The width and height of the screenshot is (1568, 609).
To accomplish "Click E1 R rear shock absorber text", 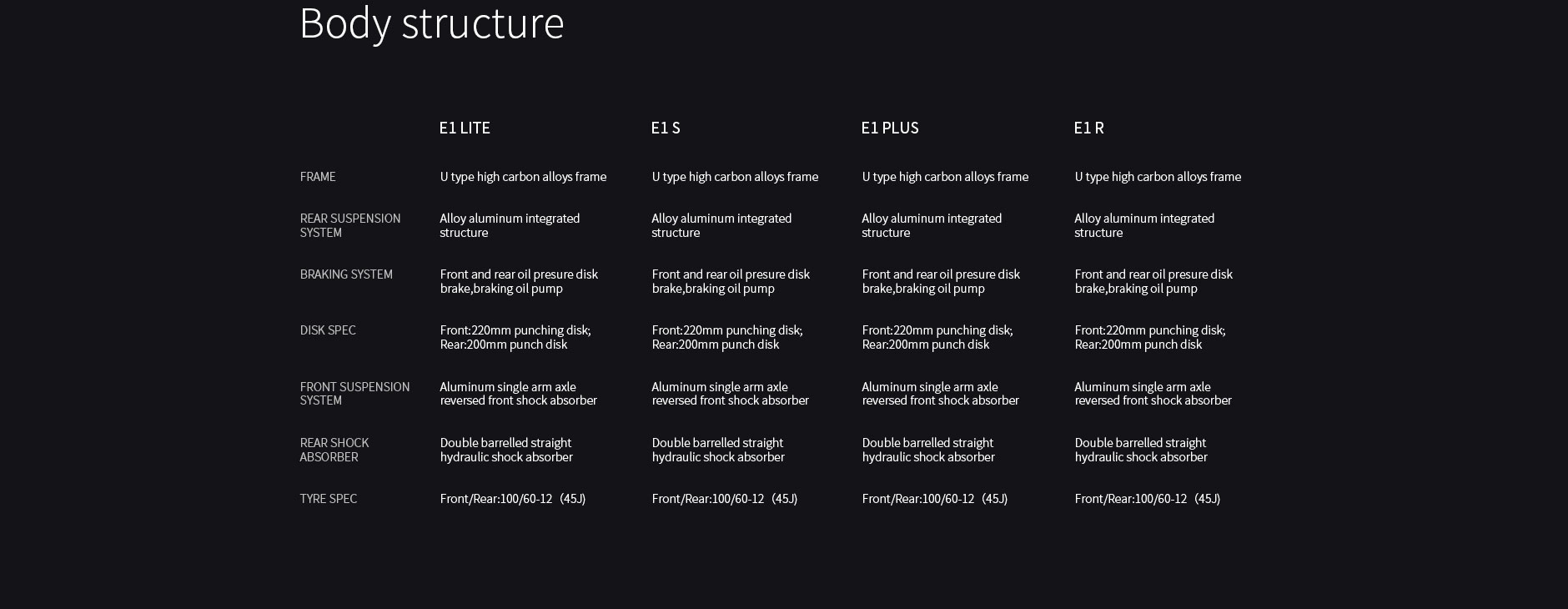I will coord(1140,450).
